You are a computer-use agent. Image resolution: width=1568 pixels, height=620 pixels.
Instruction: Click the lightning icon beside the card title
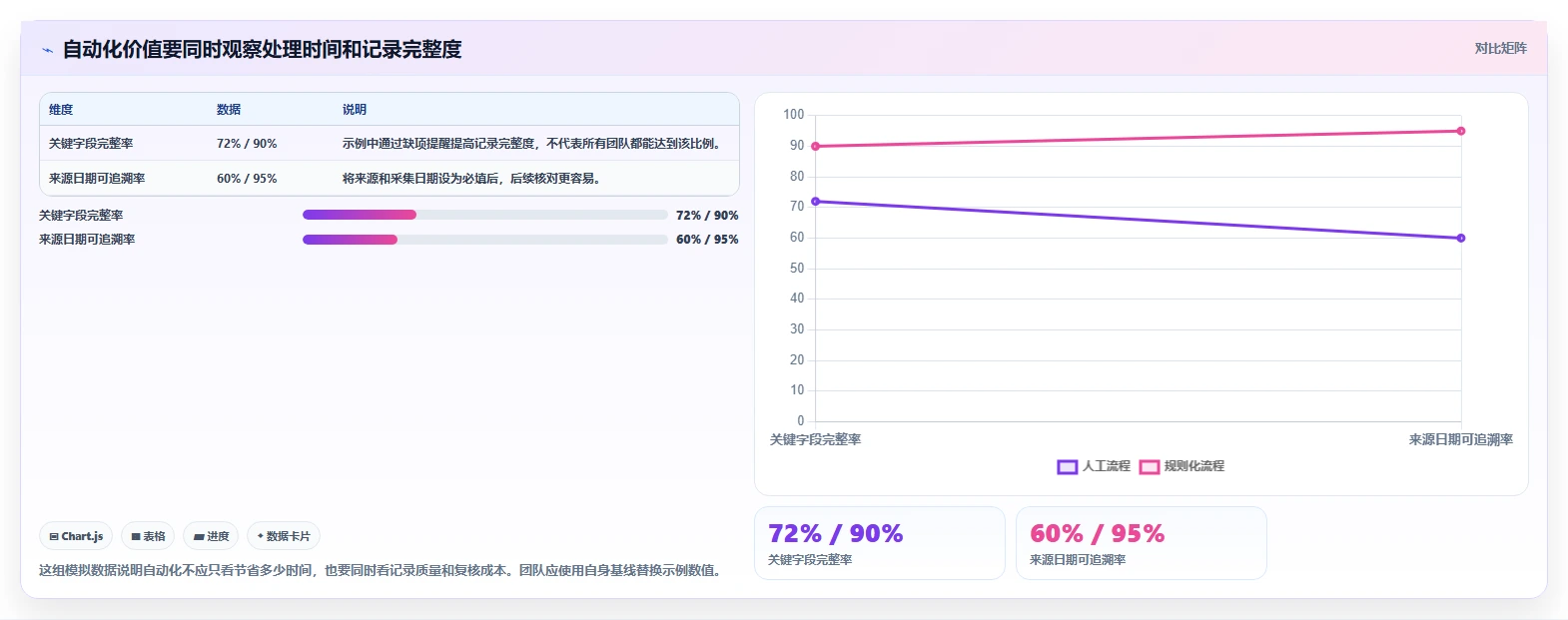pos(47,50)
